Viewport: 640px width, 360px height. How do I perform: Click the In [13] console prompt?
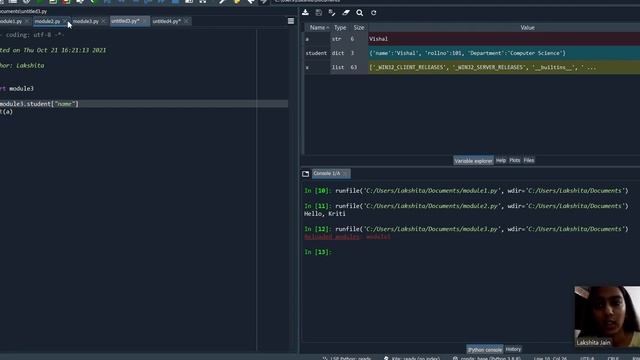click(318, 252)
